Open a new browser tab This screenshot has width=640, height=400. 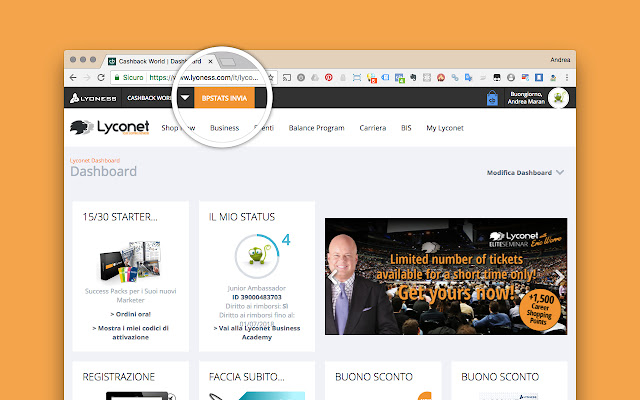pyautogui.click(x=227, y=62)
